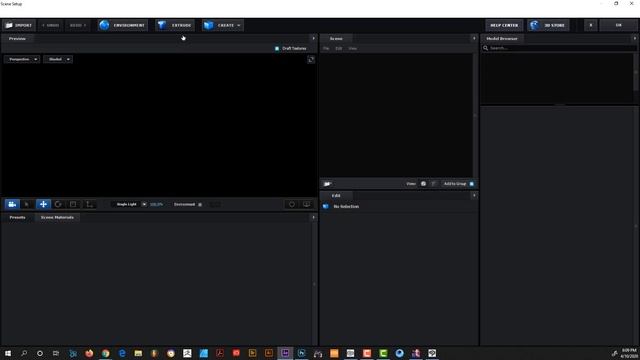Screen dimensions: 640x360
Task: Click the Scene panel vertical scrollbar
Action: click(x=475, y=116)
